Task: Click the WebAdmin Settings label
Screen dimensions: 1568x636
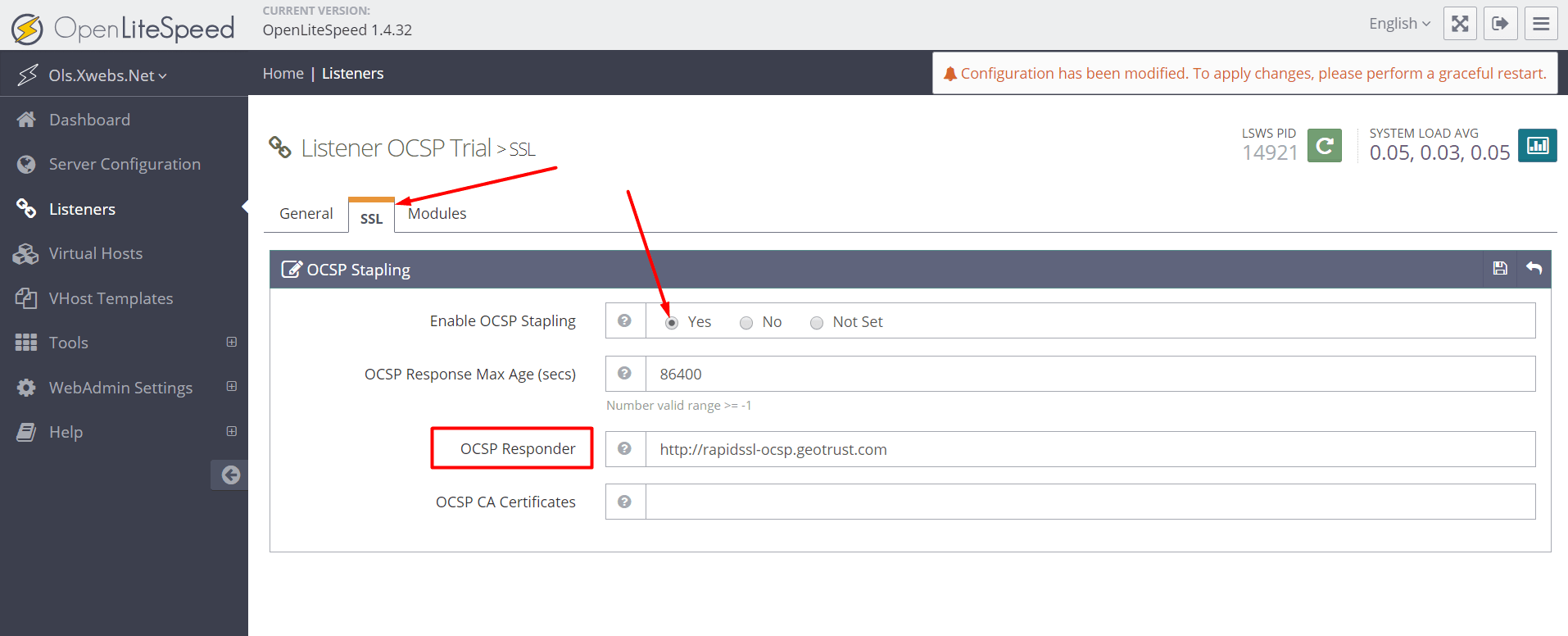Action: pyautogui.click(x=120, y=388)
